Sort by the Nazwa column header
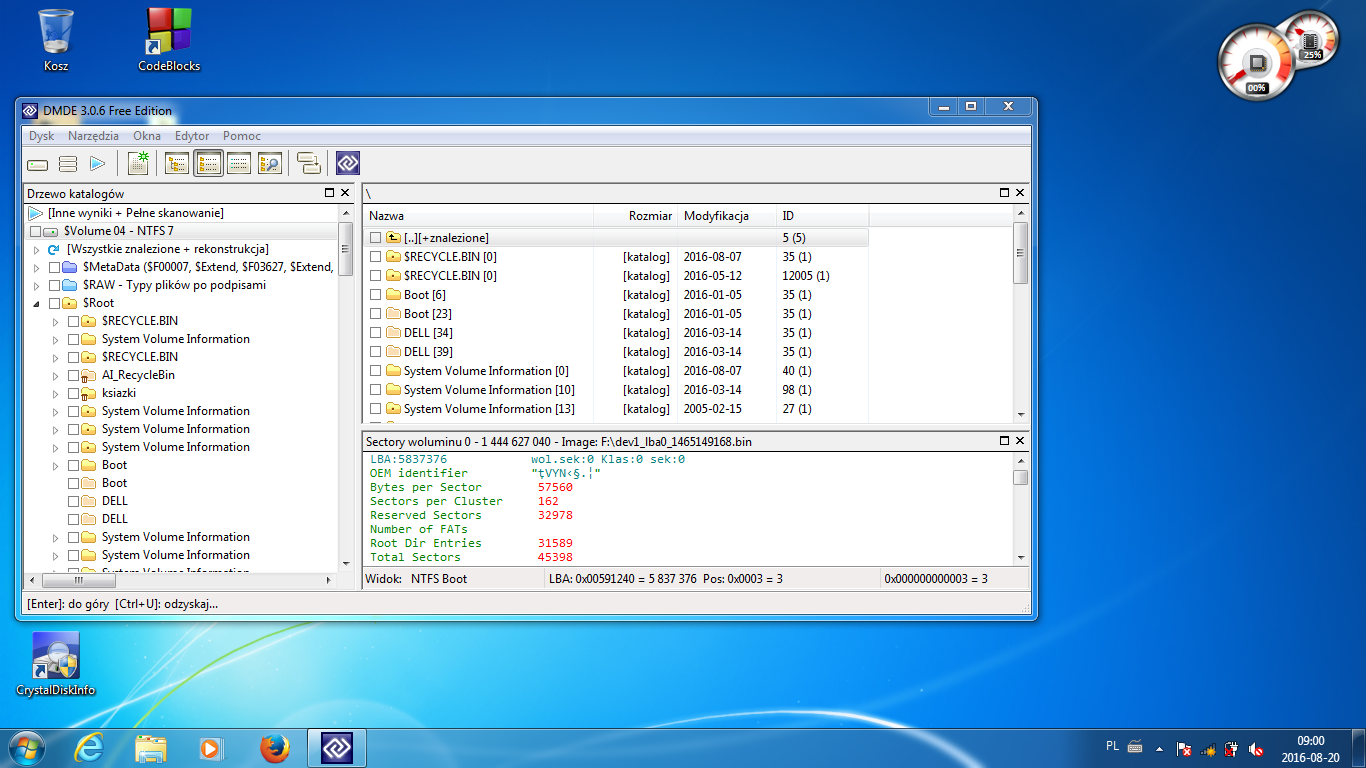 coord(479,216)
